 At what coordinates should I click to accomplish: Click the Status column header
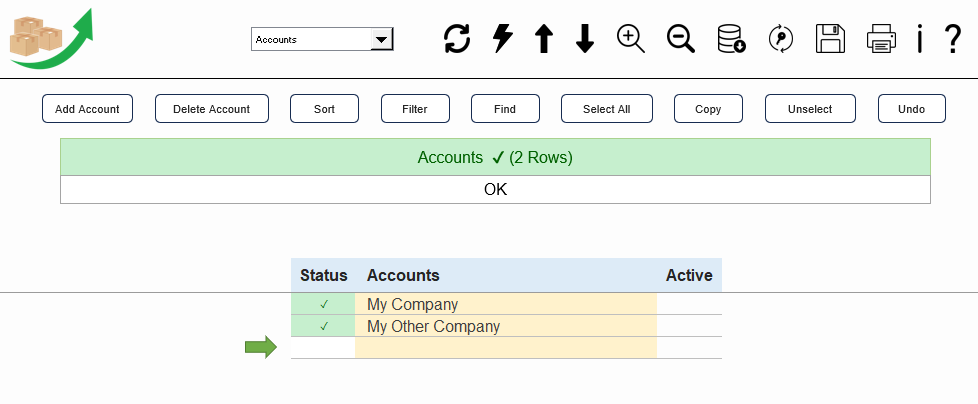click(323, 276)
